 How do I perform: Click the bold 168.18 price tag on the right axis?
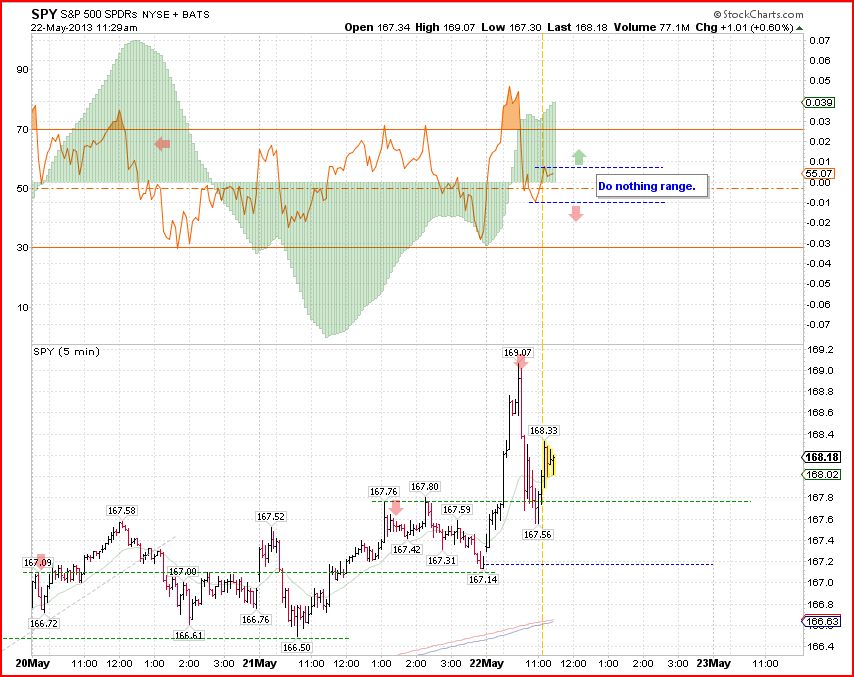pos(822,457)
